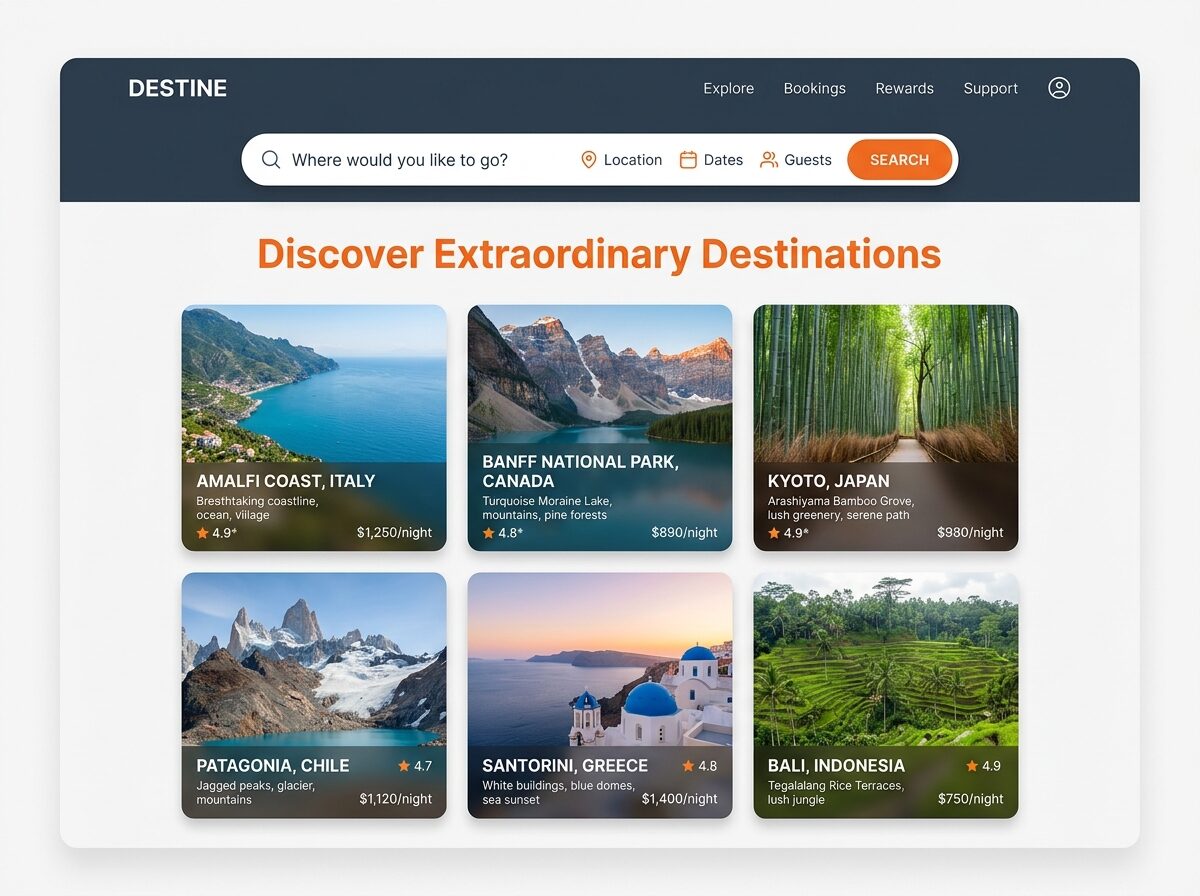Click the Banff National Park rating star
Screen dimensions: 1200x896
click(489, 533)
